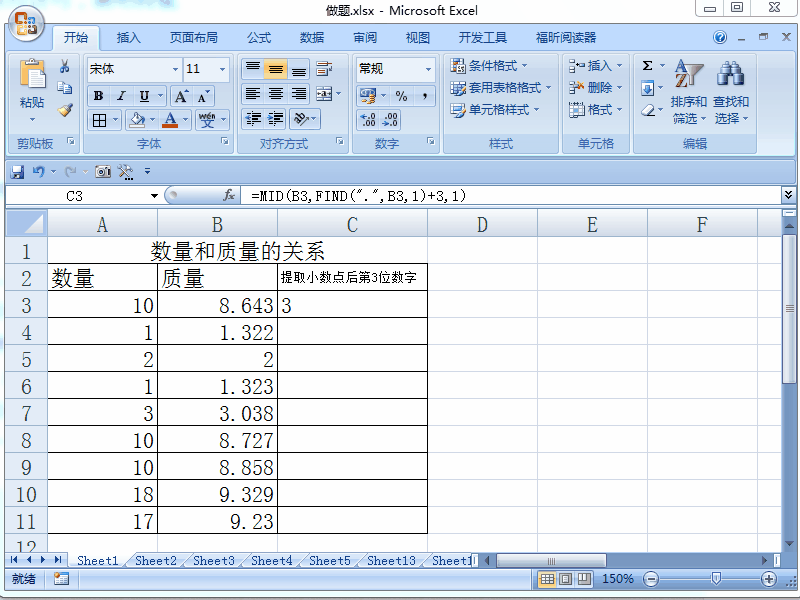
Task: Toggle merge and center alignment
Action: [x=323, y=94]
